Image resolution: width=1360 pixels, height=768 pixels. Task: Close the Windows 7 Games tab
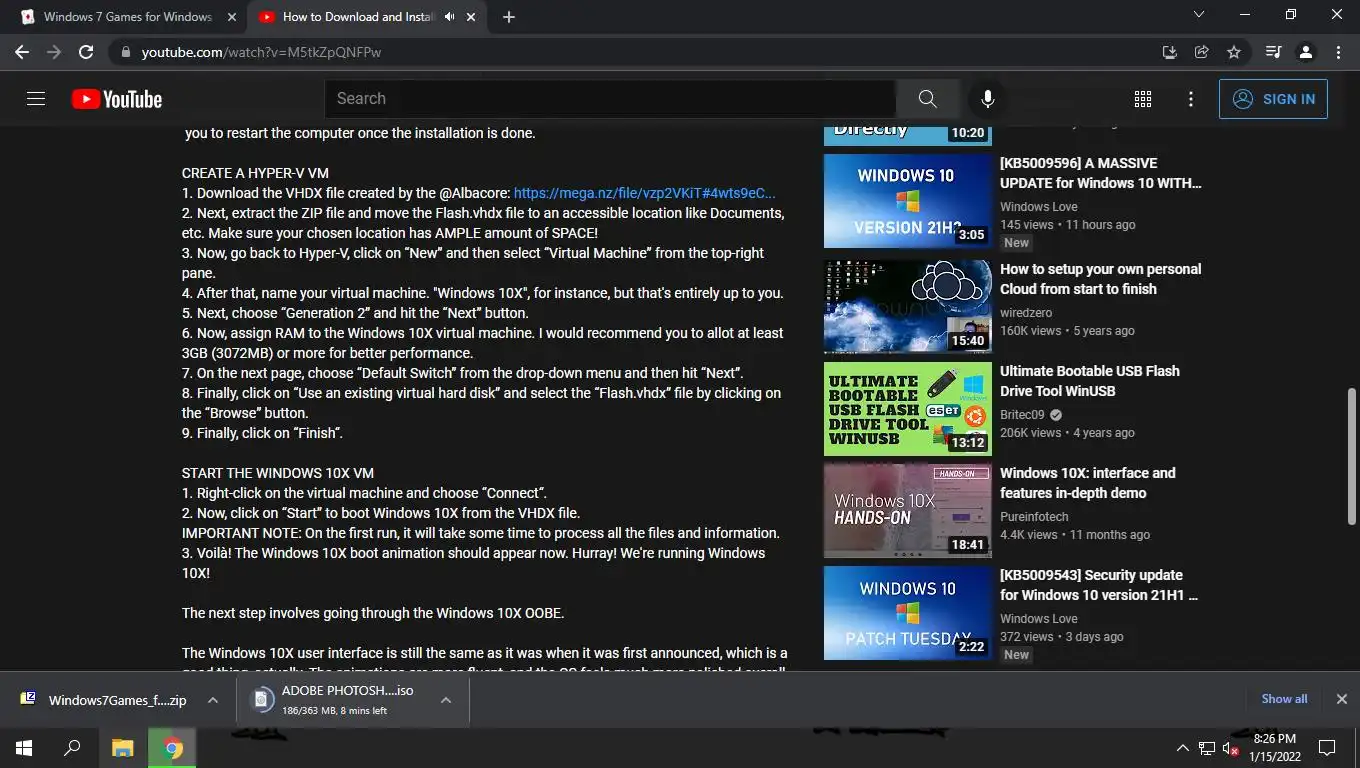point(232,17)
